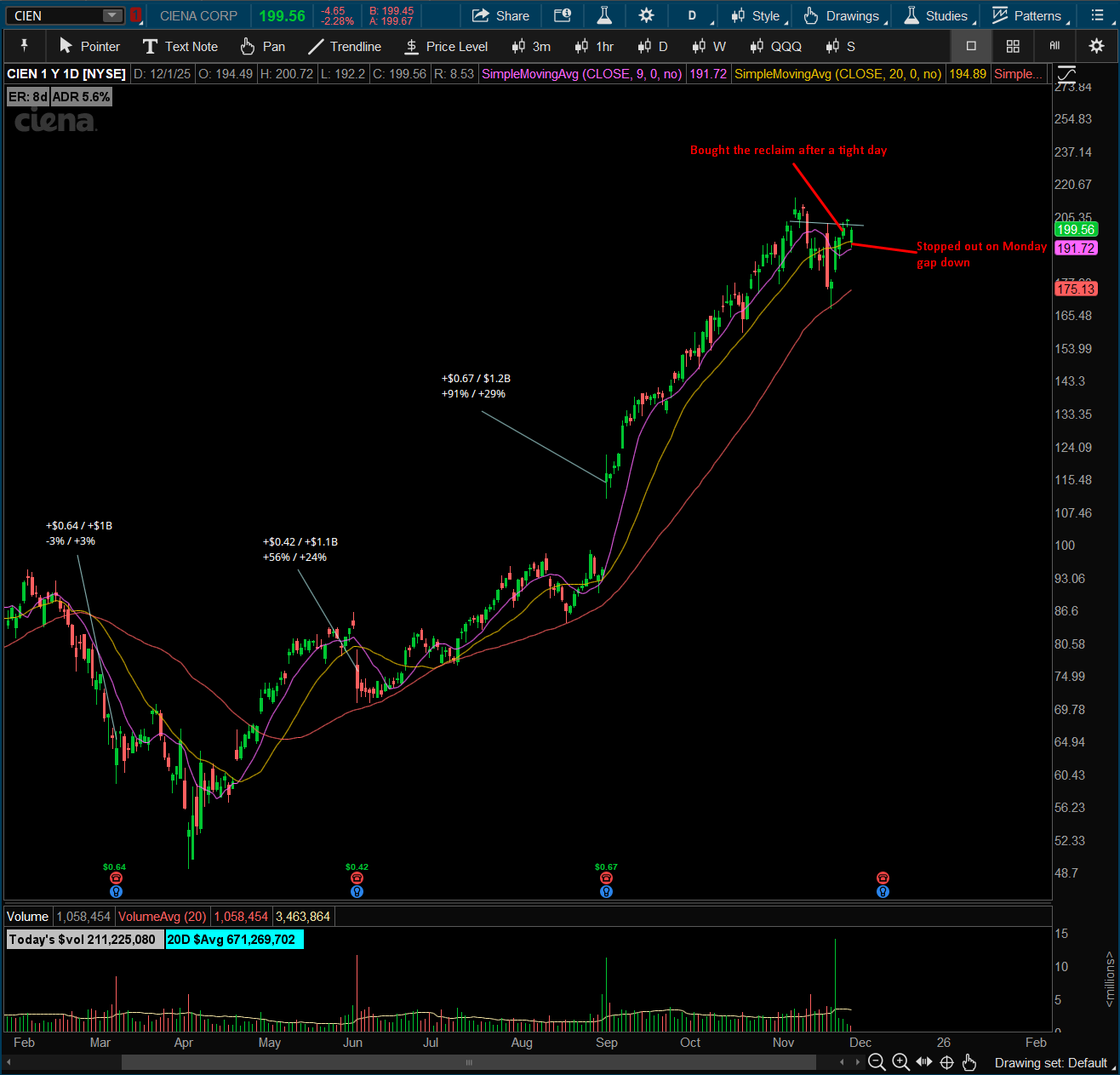Screen dimensions: 1120x1075
Task: Click the CIENA CORP company name
Action: coord(198,15)
